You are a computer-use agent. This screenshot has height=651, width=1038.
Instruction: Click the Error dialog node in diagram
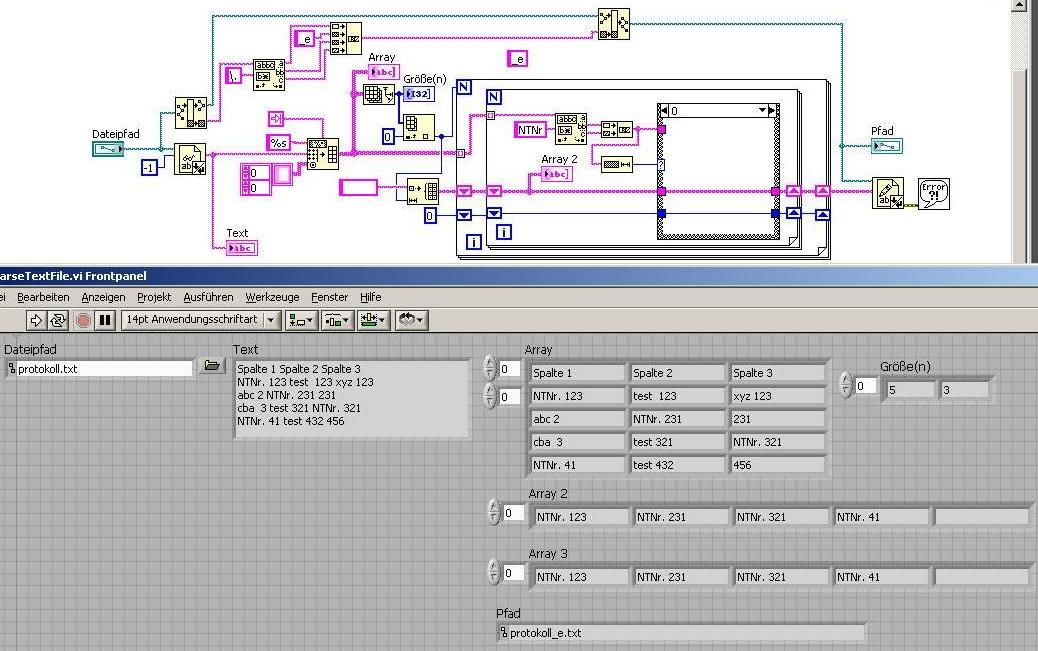(x=933, y=193)
